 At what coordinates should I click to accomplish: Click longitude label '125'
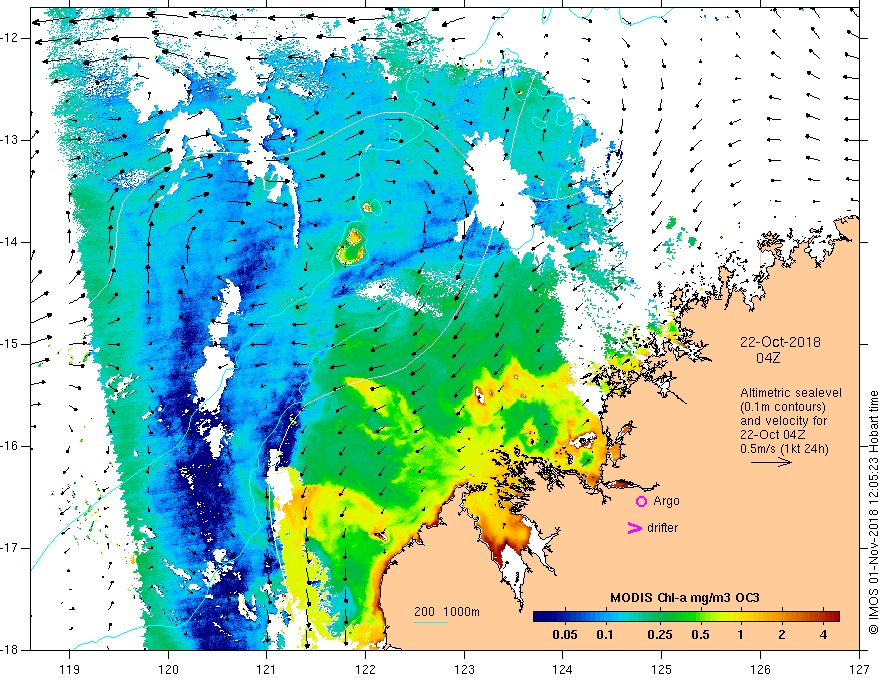(662, 669)
